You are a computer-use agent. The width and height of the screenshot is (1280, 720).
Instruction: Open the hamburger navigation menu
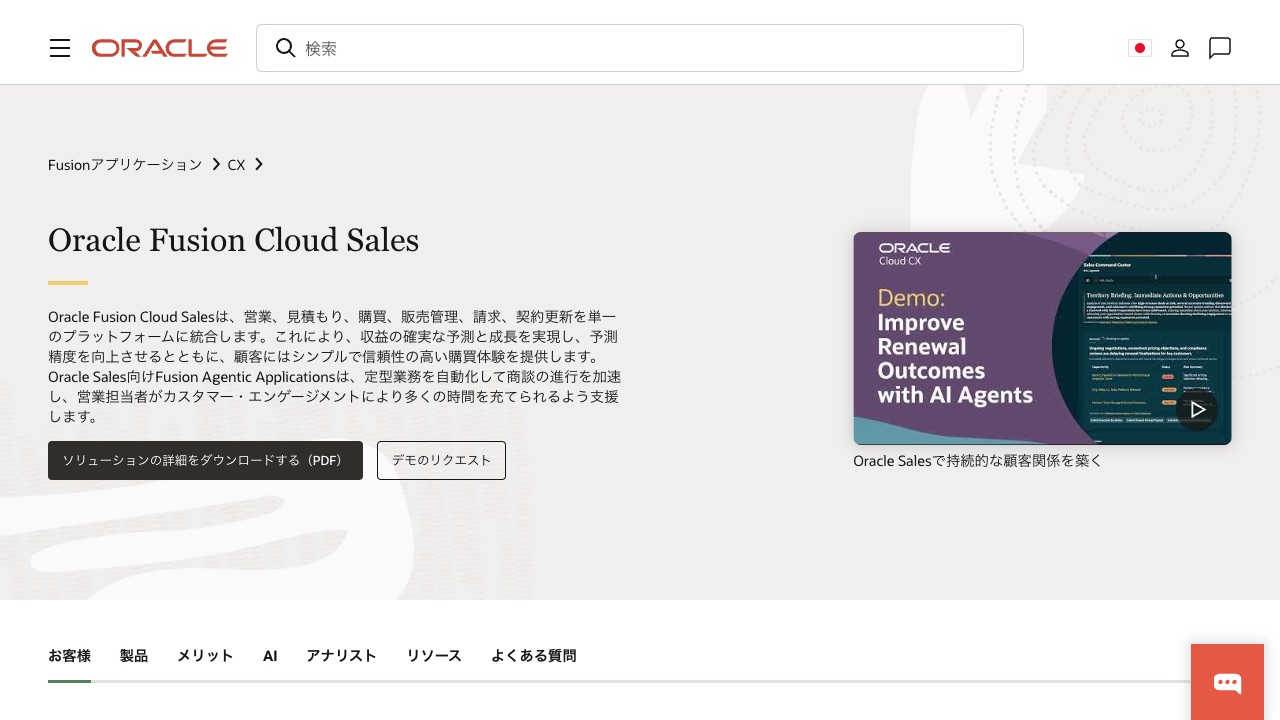coord(60,48)
